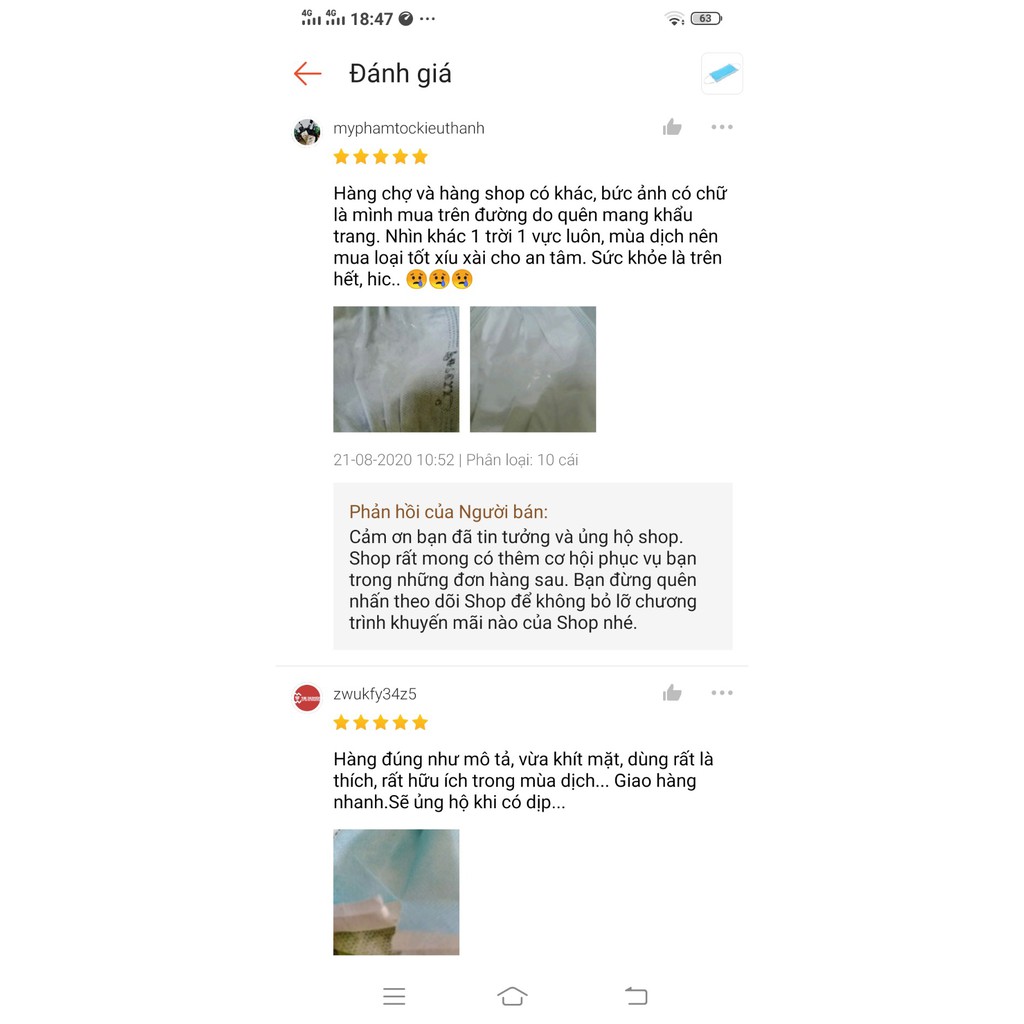This screenshot has height=1024, width=1024.
Task: View second white mask review photo
Action: 533,369
